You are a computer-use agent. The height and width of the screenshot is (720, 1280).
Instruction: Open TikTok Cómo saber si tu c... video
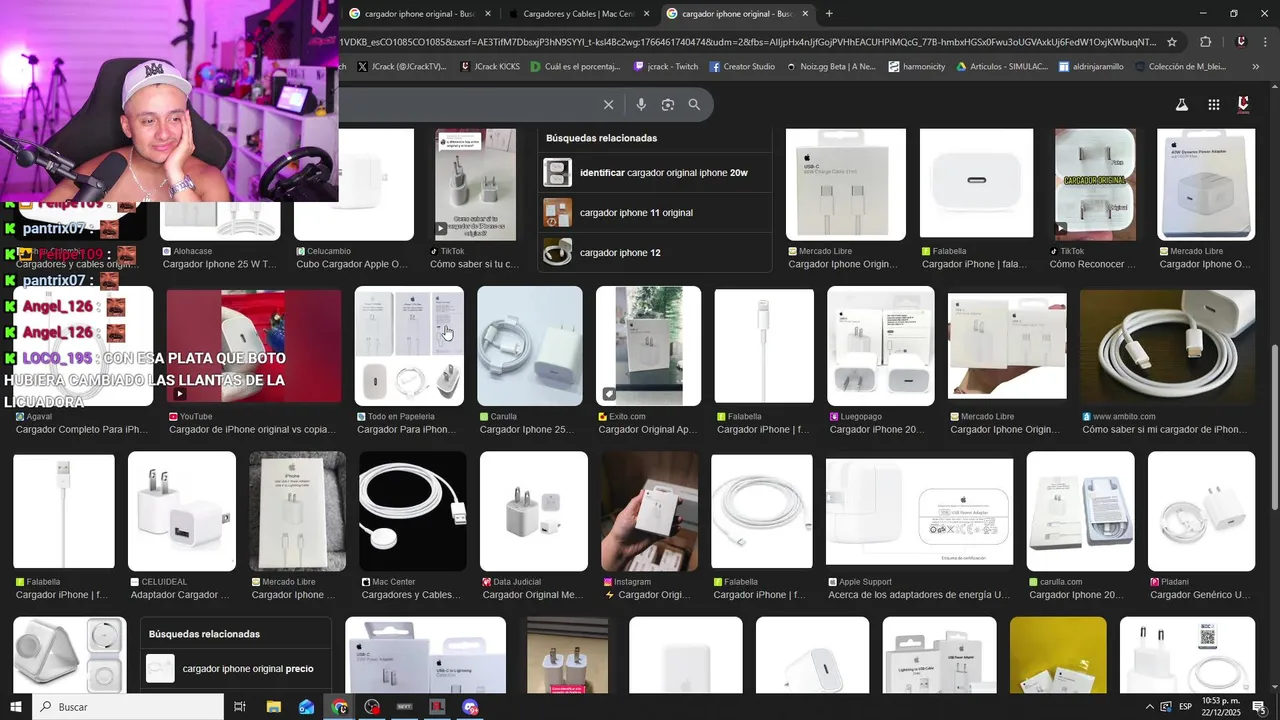point(475,184)
